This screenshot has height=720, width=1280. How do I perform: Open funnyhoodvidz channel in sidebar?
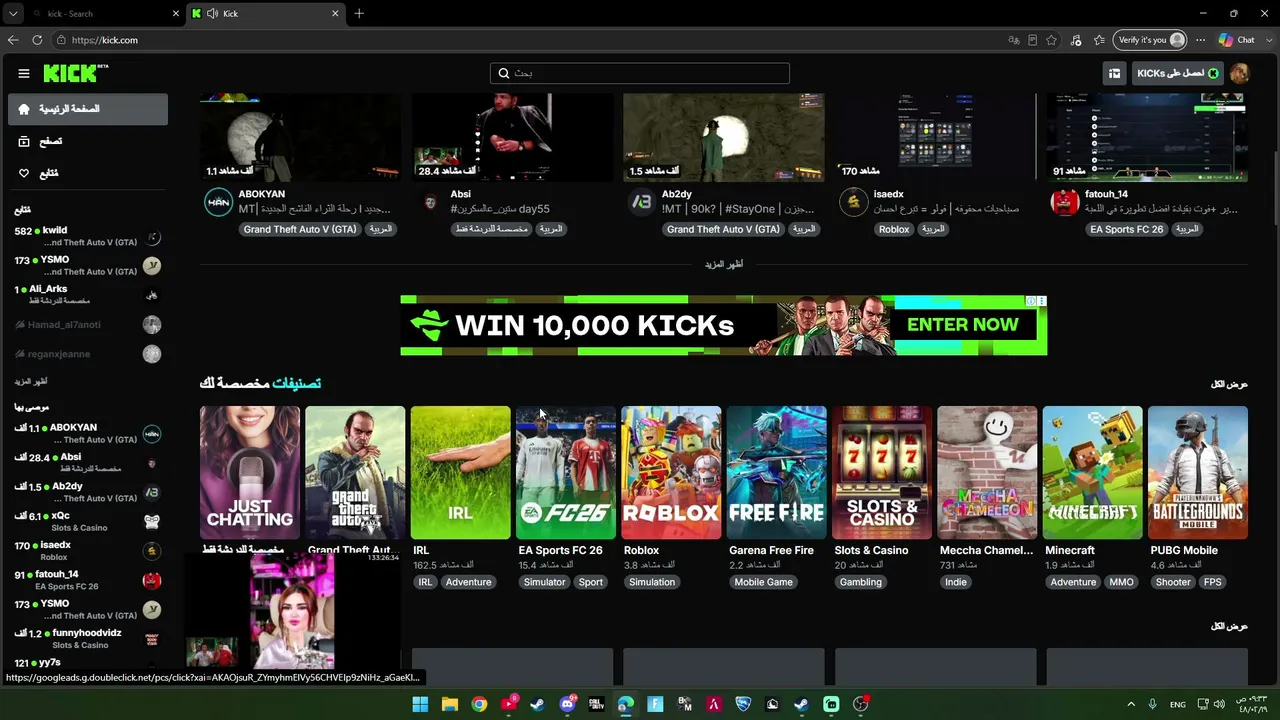pyautogui.click(x=88, y=638)
